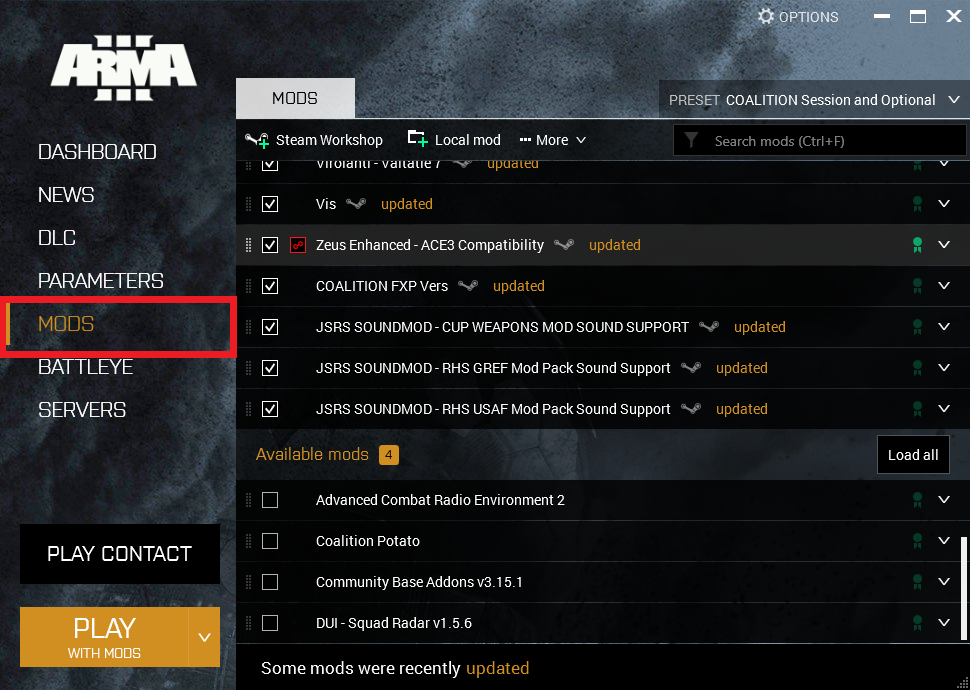Click the Steam icon next to Vis mod
The height and width of the screenshot is (690, 970).
(x=356, y=204)
